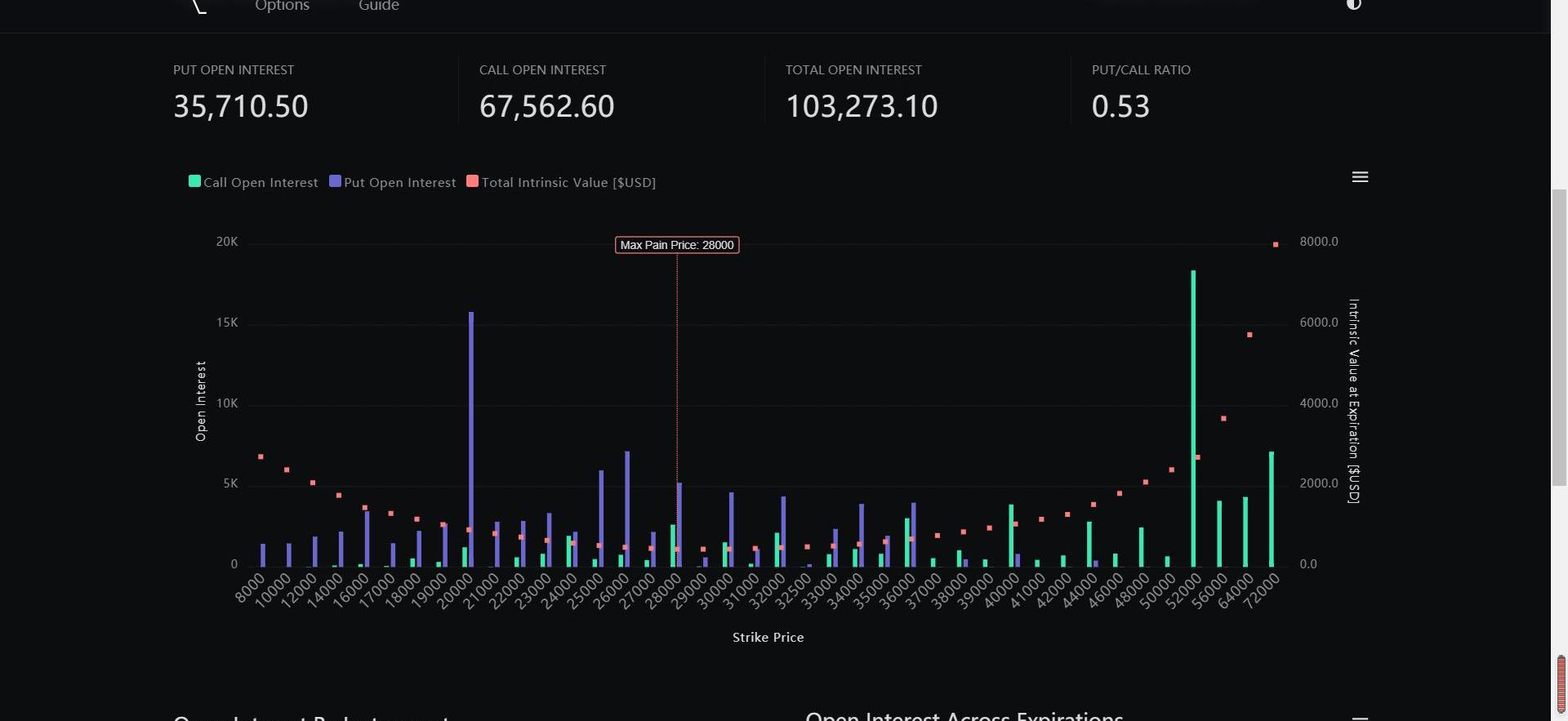Click the purple Put Open Interest legend square
Screen dimensions: 1568x721
(335, 181)
